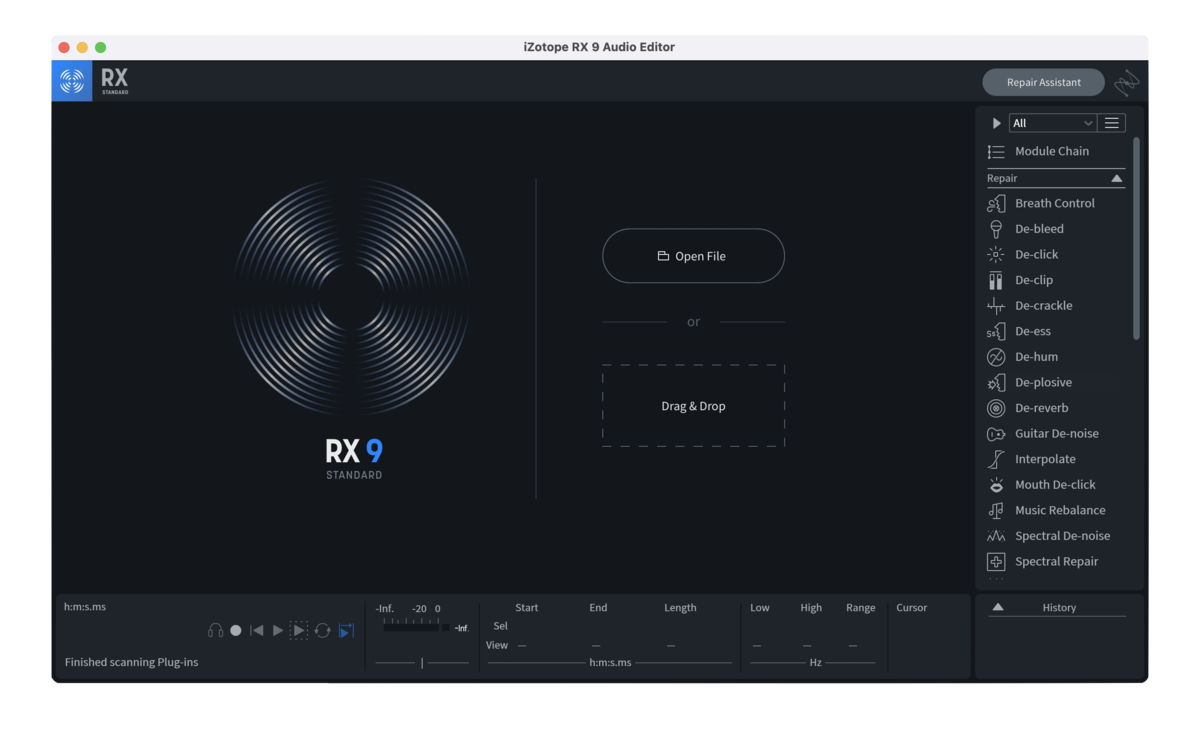Play the module list preview triangle
The width and height of the screenshot is (1200, 751).
coord(996,123)
